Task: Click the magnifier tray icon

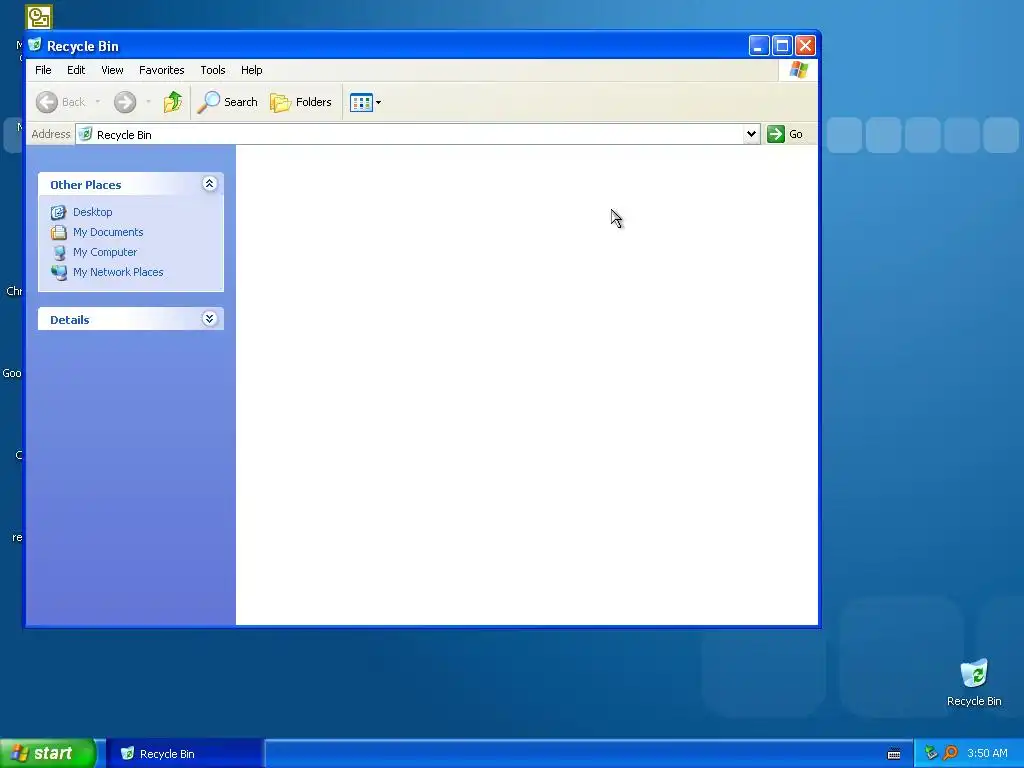Action: click(x=950, y=753)
